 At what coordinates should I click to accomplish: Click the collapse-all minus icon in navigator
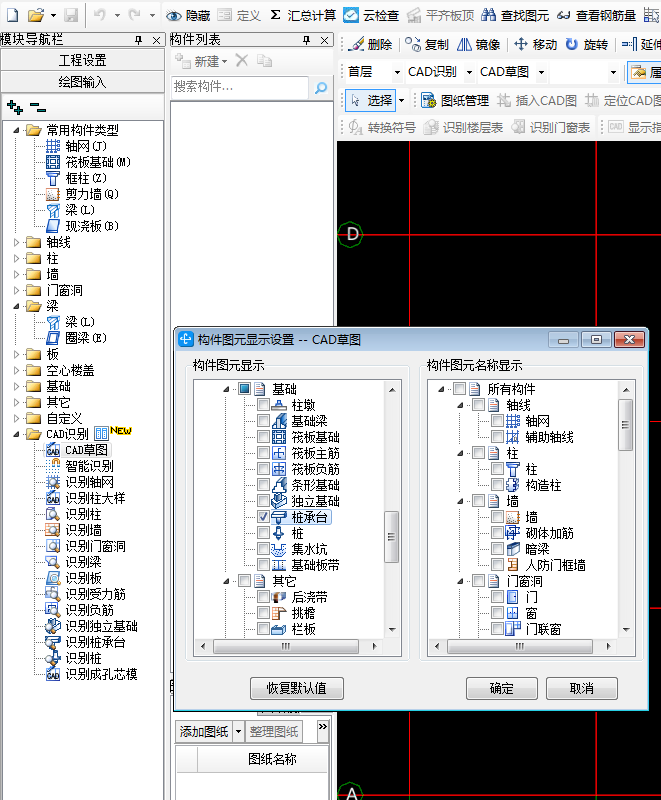click(37, 107)
